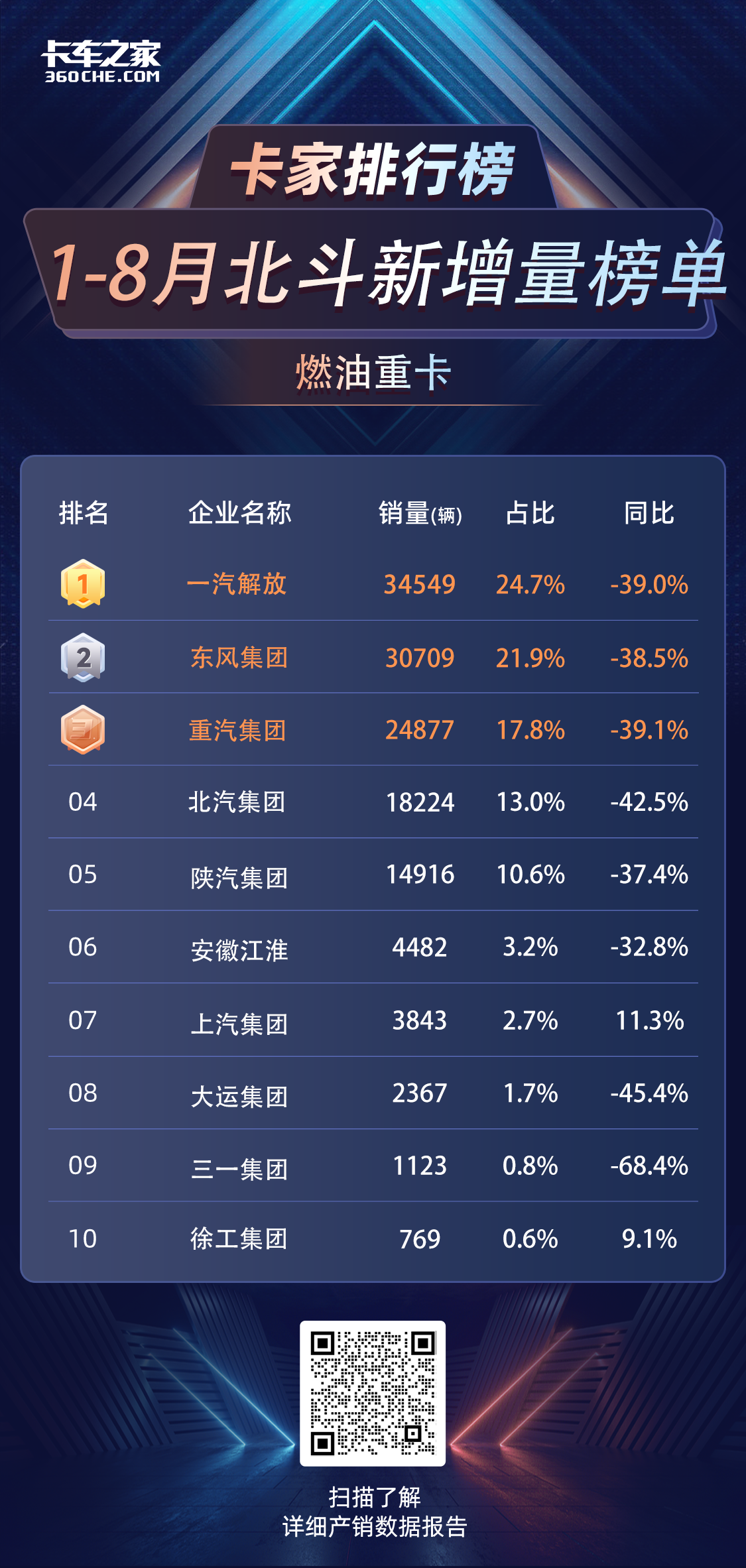Click the 燃油重卡 subtitle label
Screen dimensions: 746x1568
pos(373,373)
